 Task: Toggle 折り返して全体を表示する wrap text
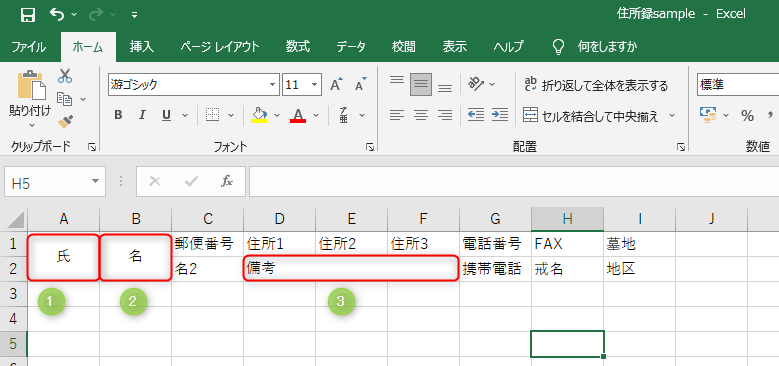coord(596,85)
